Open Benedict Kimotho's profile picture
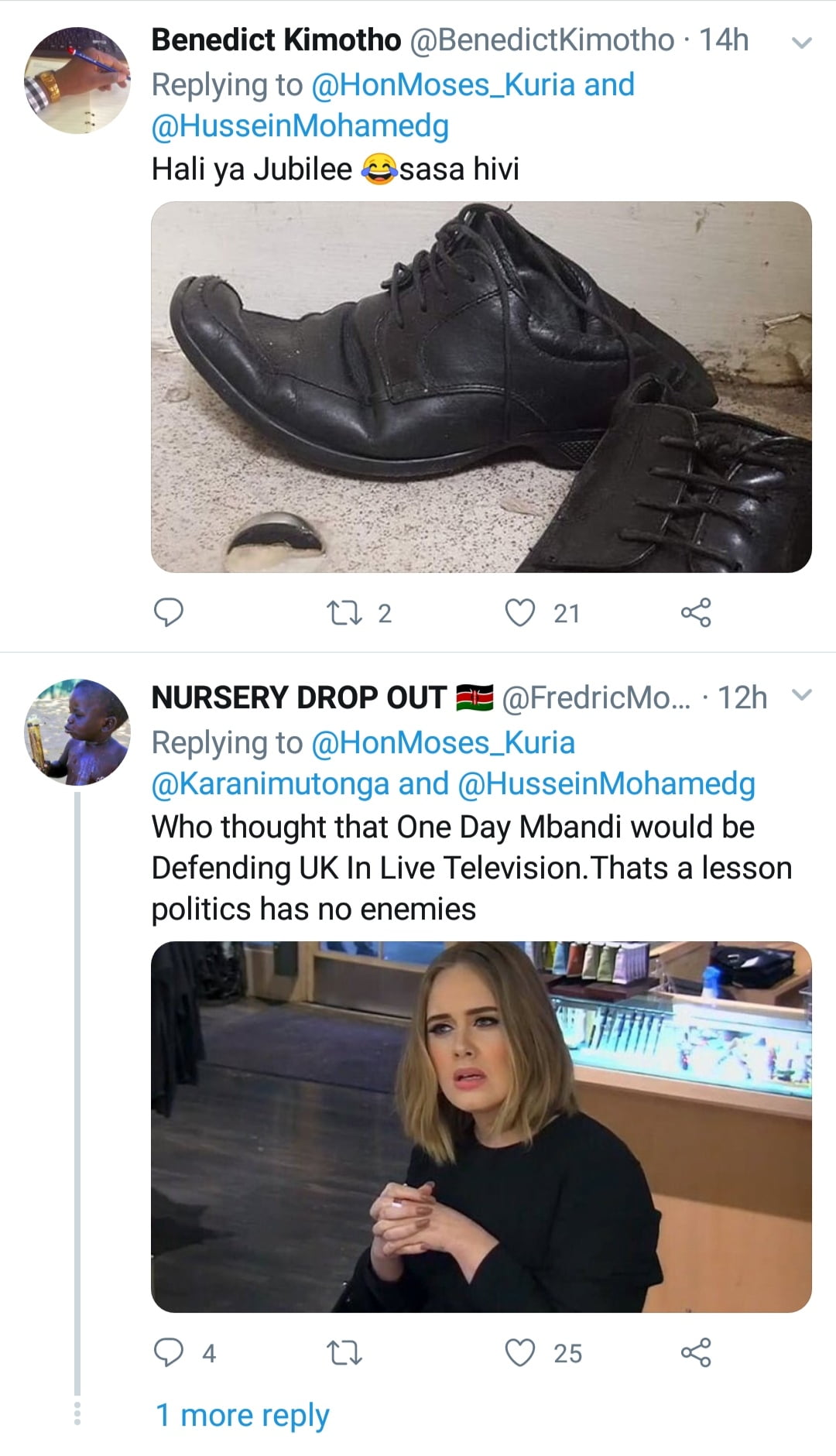 coord(77,81)
